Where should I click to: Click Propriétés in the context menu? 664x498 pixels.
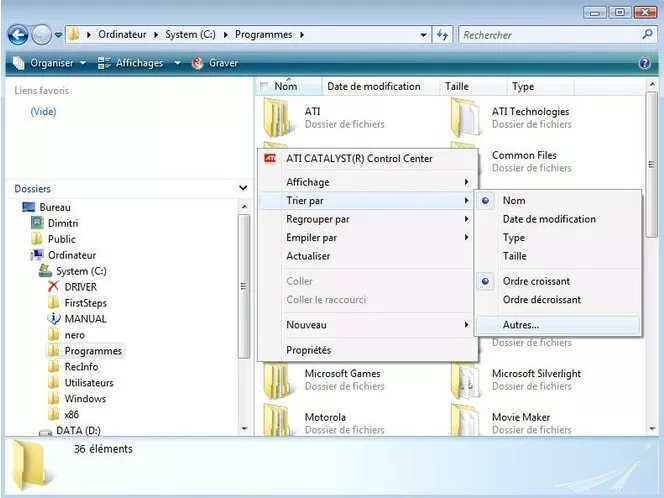[x=308, y=350]
